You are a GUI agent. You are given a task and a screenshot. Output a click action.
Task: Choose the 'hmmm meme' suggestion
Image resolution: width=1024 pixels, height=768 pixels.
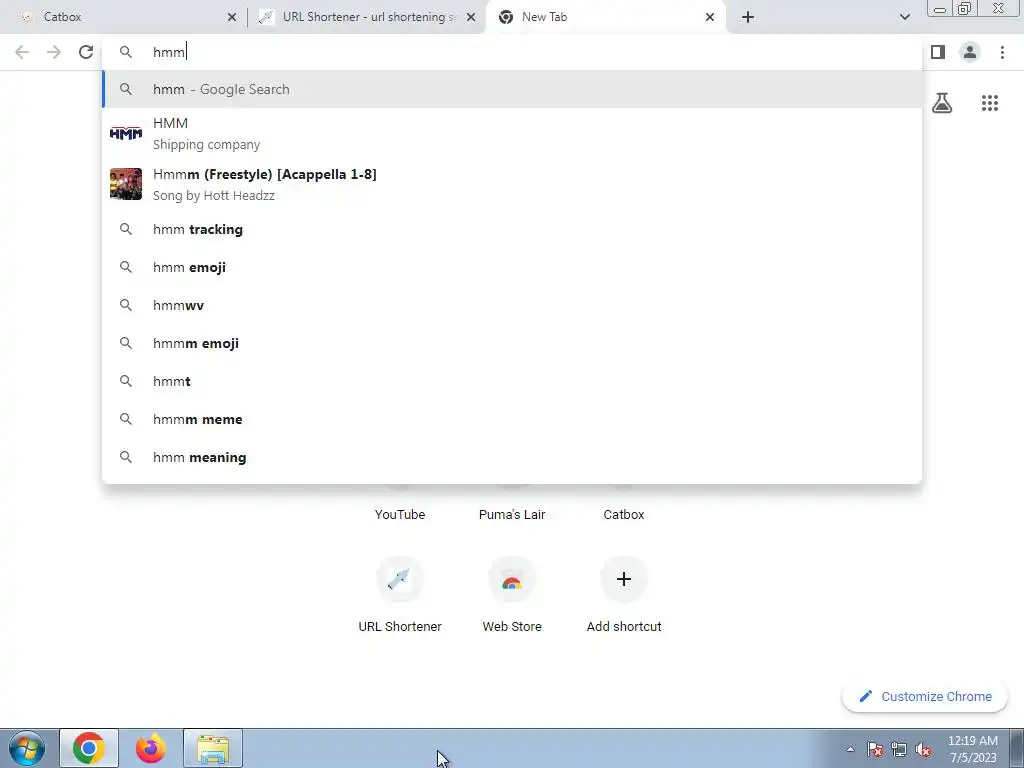[x=512, y=419]
